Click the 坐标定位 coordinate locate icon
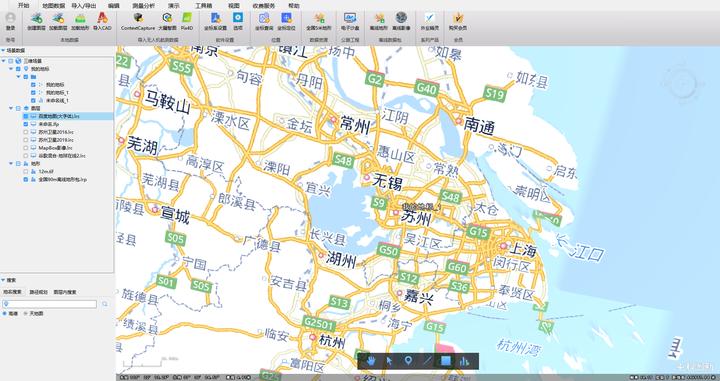This screenshot has height=381, width=720. (286, 18)
